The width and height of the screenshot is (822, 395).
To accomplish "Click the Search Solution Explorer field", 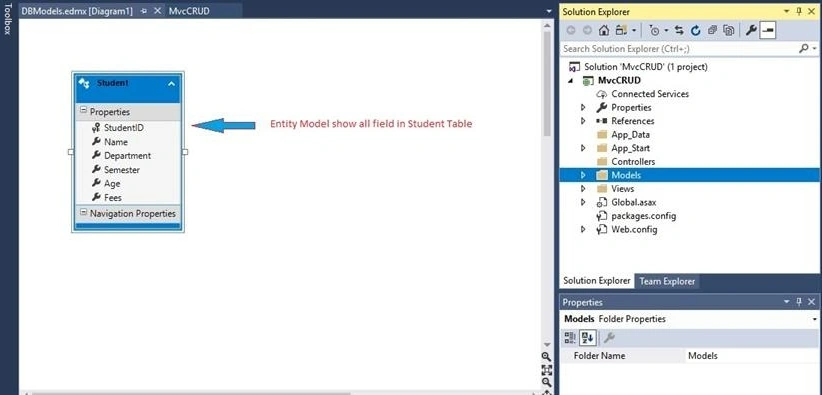I will pyautogui.click(x=679, y=49).
